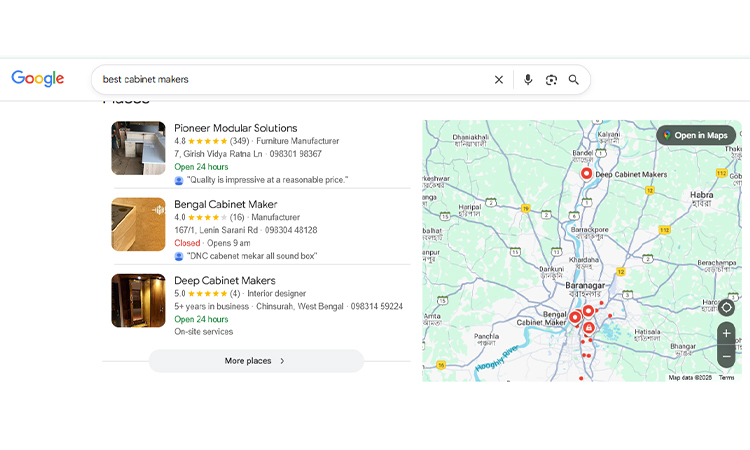
Task: Click the Deep Cabinet Makers map pin
Action: pyautogui.click(x=587, y=173)
